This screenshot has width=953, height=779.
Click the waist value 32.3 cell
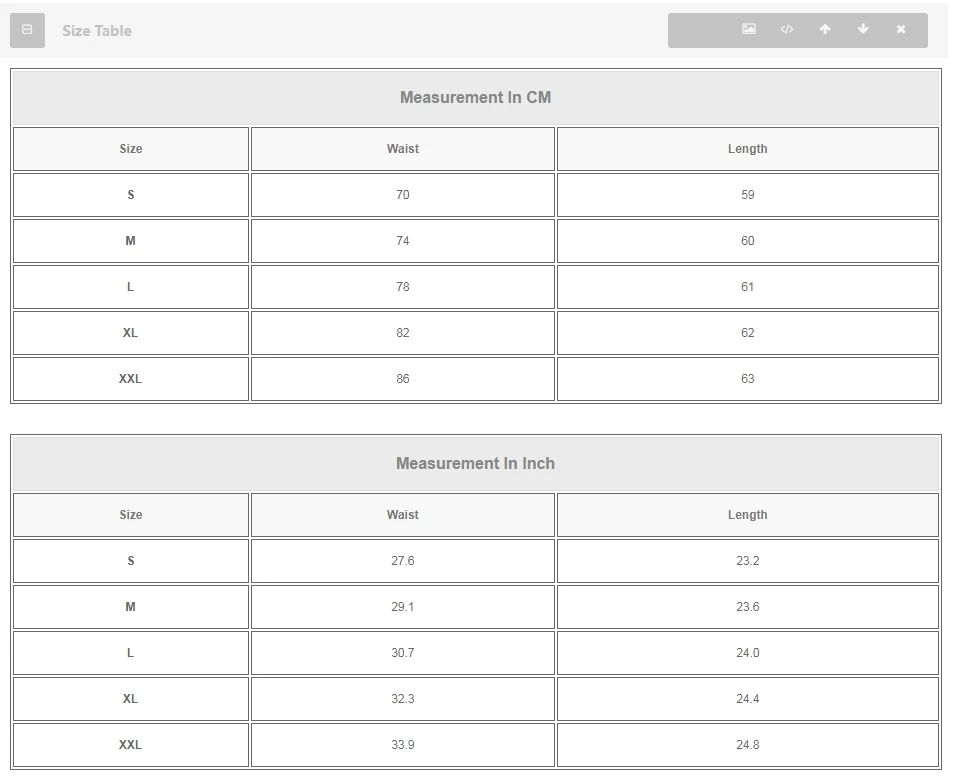pos(403,699)
